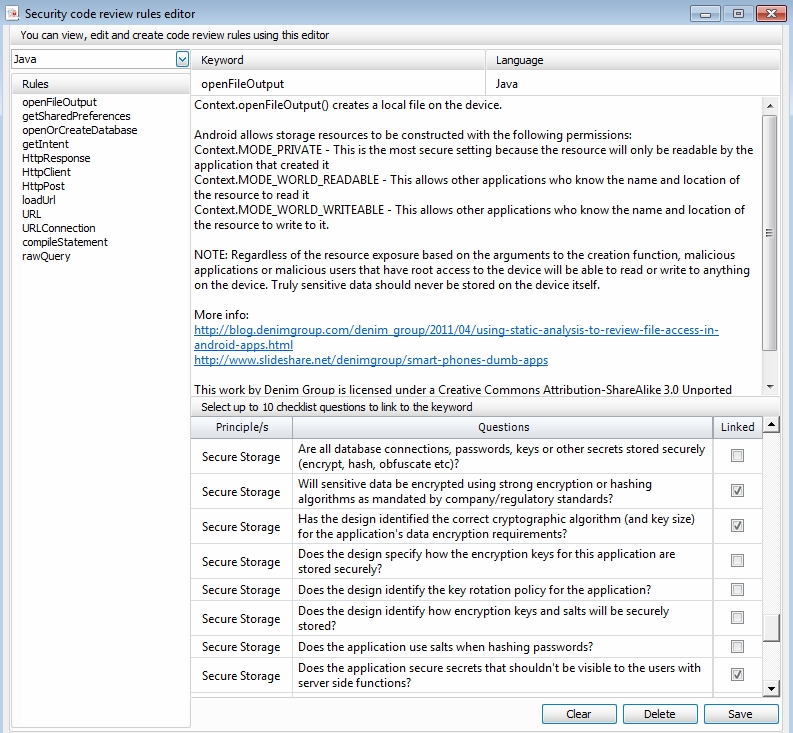Check 'encryption keys stored securely' linked box
The width and height of the screenshot is (793, 733).
pyautogui.click(x=737, y=560)
